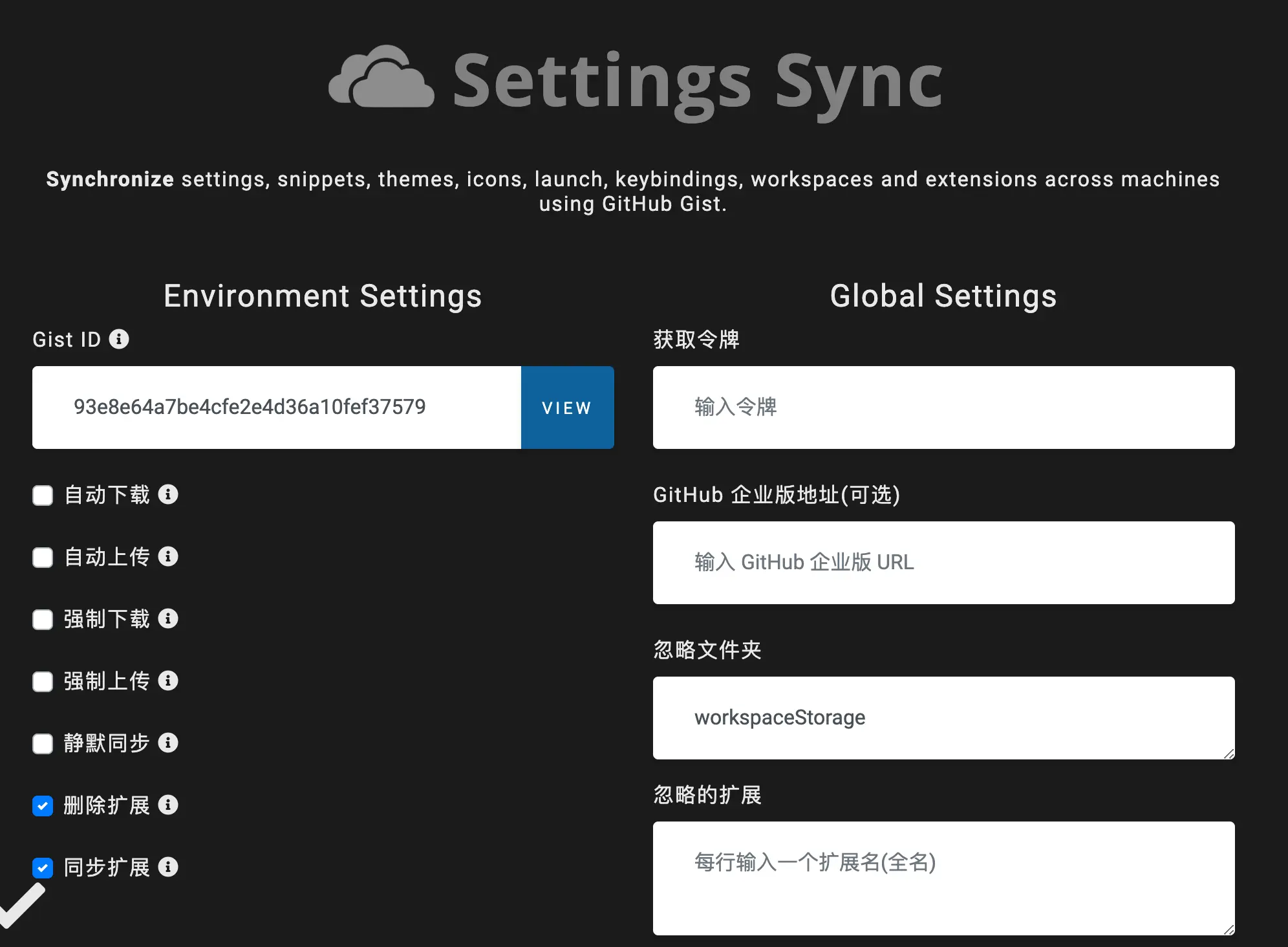Click info icon next to 同步扩展
Image resolution: width=1288 pixels, height=947 pixels.
tap(168, 867)
